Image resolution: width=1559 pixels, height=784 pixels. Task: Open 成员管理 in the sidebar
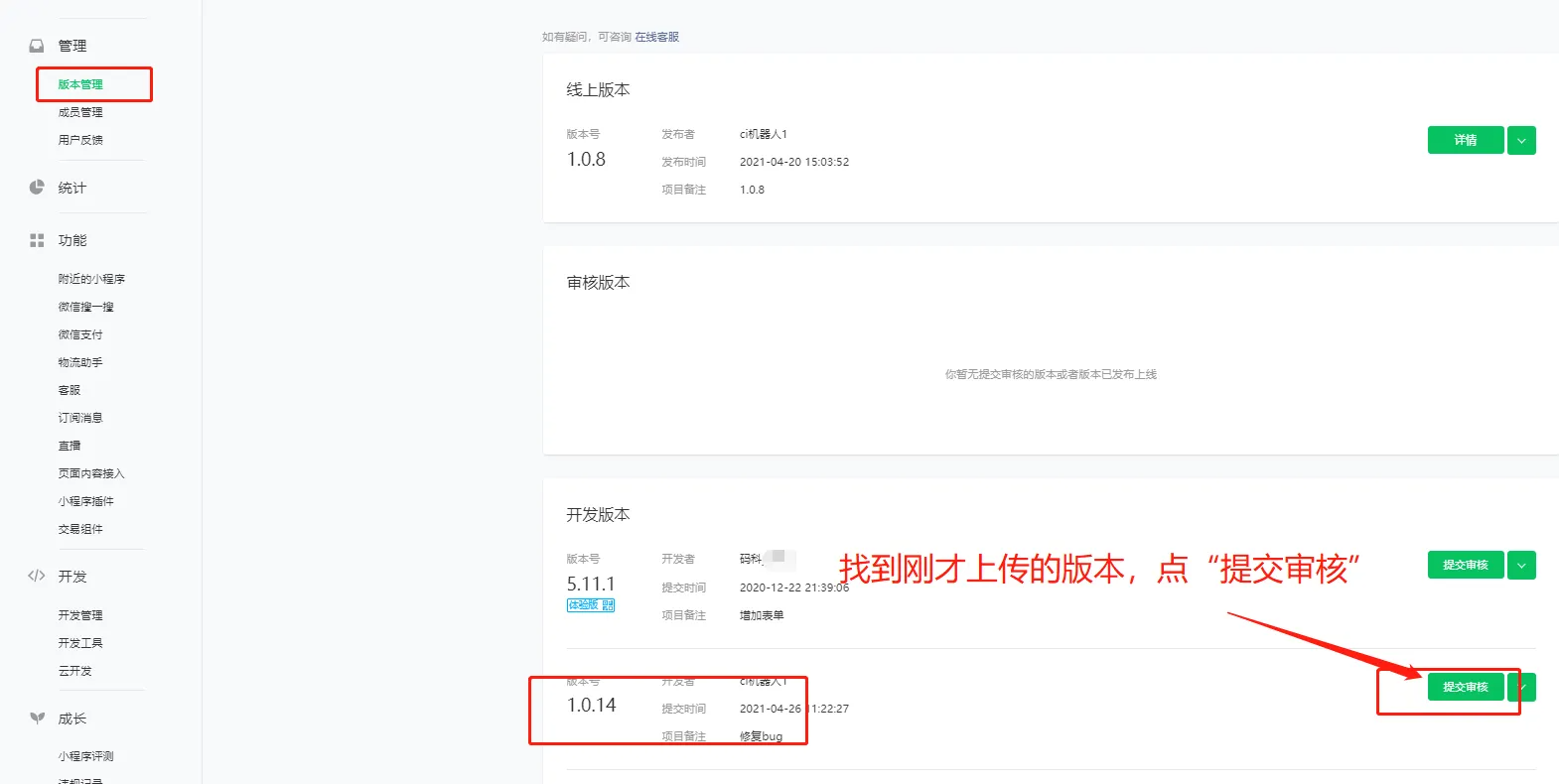(80, 112)
